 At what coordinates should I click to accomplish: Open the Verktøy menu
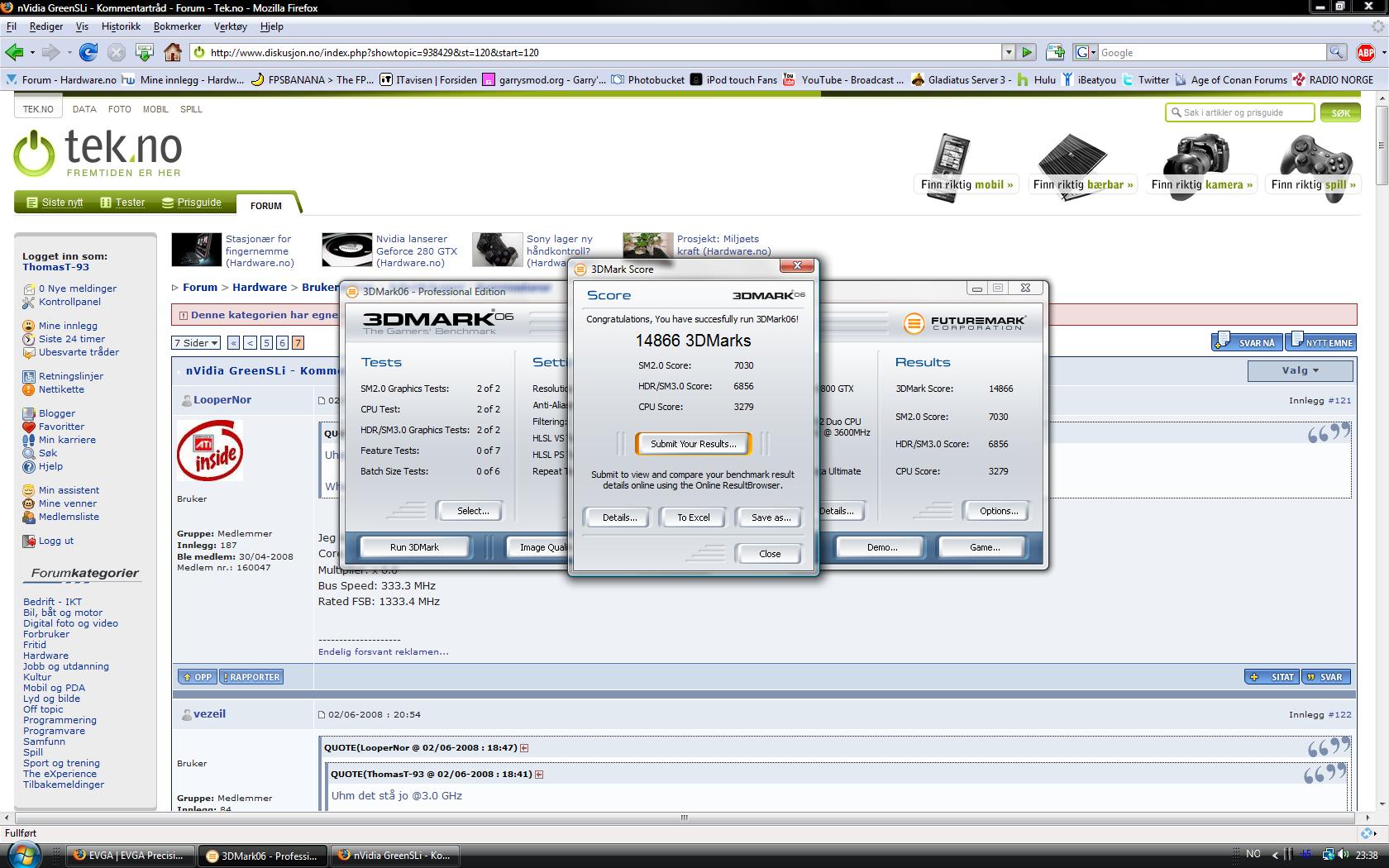(x=230, y=26)
